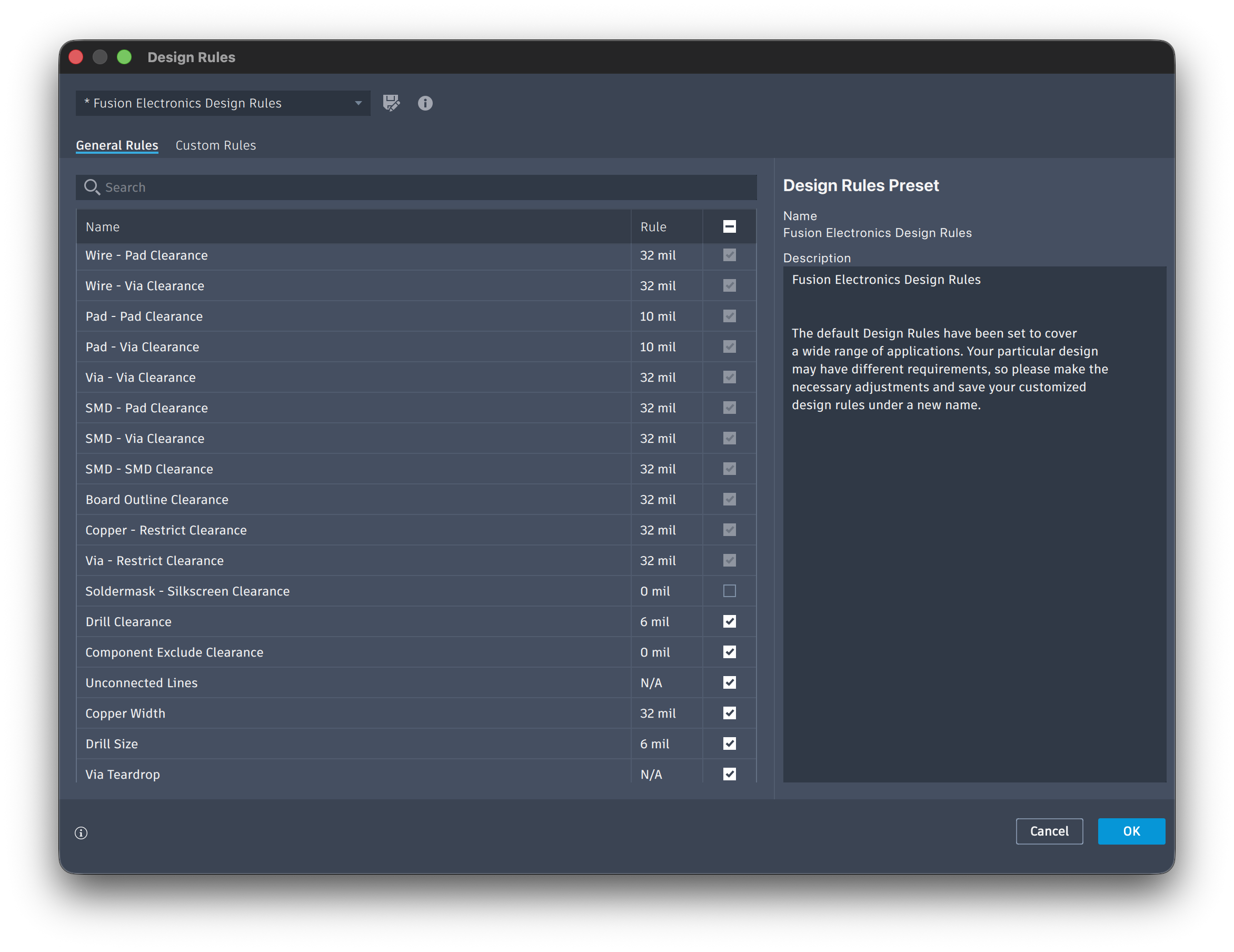
Task: Toggle the select-all checkbox in the table header
Action: 729,226
